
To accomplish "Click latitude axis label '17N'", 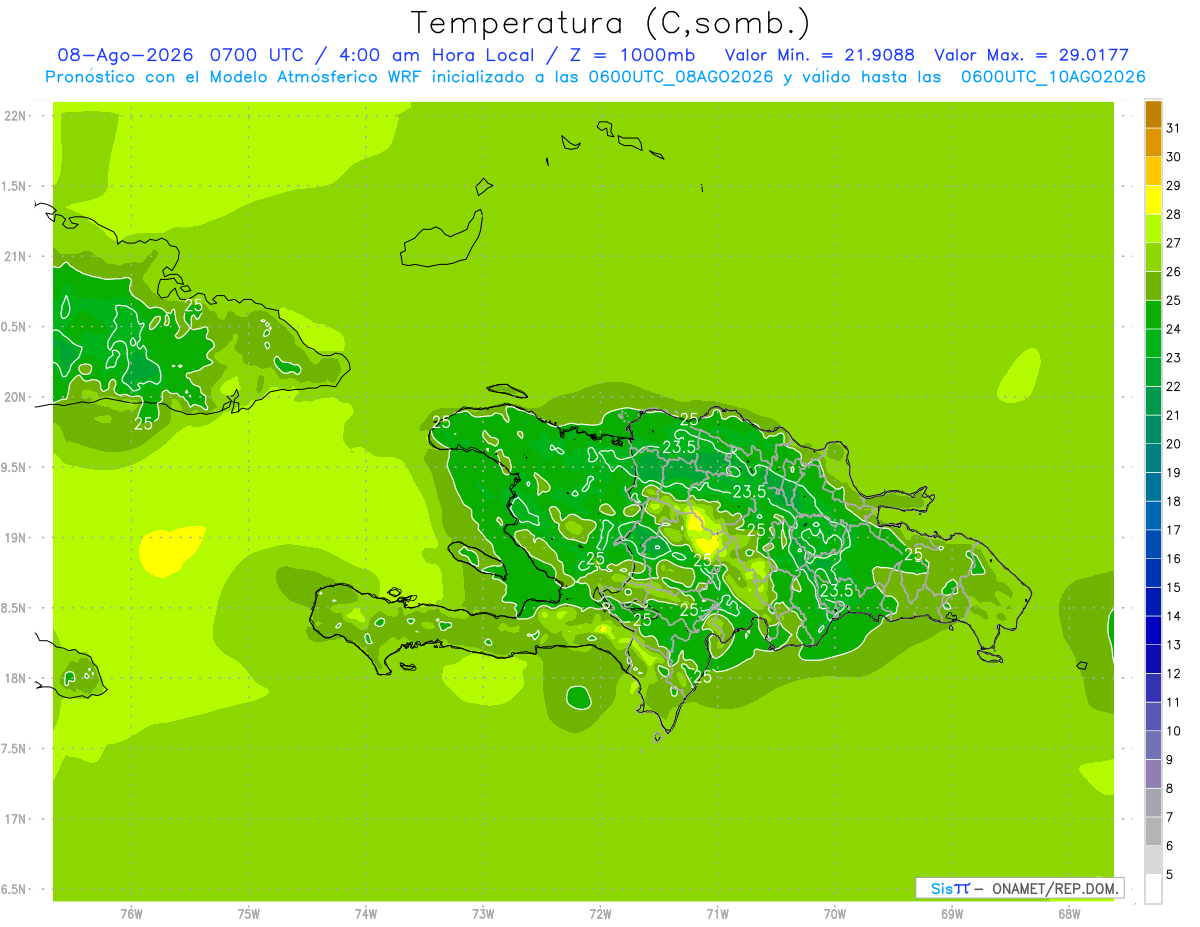I will coord(15,819).
